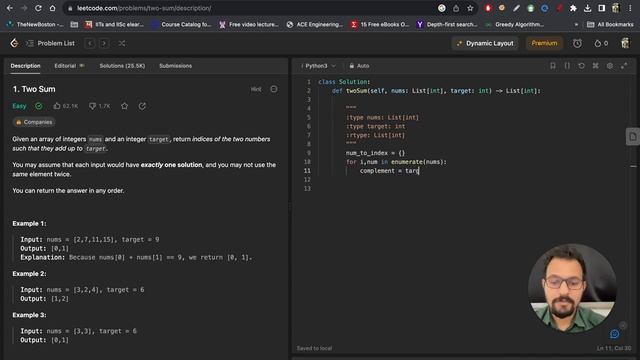Image resolution: width=640 pixels, height=360 pixels.
Task: Start the alarm clock timer icon
Action: point(577,43)
